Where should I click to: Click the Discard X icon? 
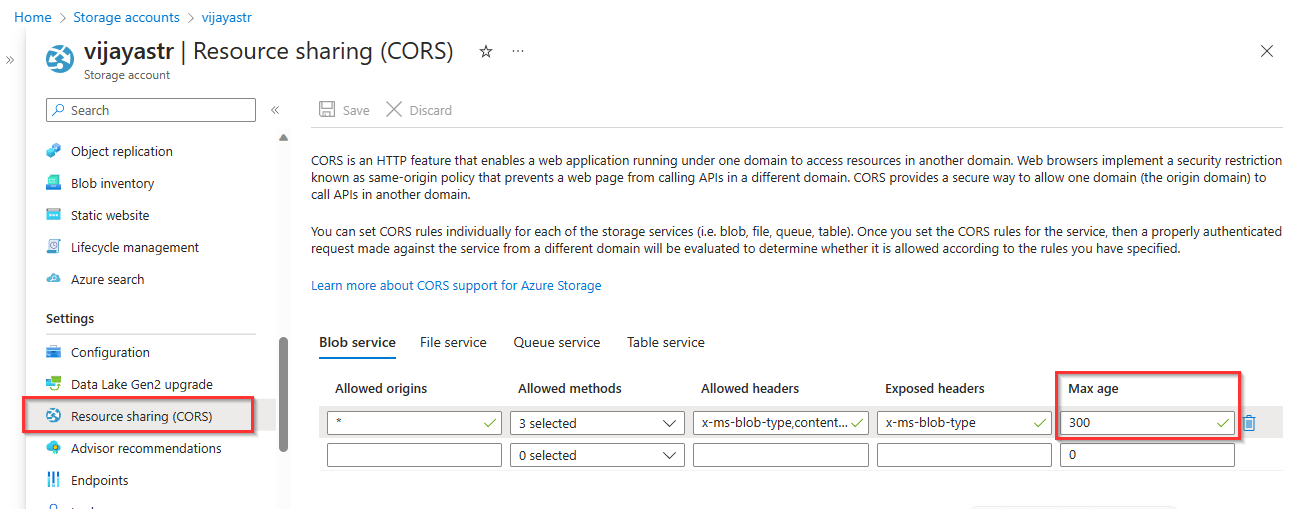point(394,109)
